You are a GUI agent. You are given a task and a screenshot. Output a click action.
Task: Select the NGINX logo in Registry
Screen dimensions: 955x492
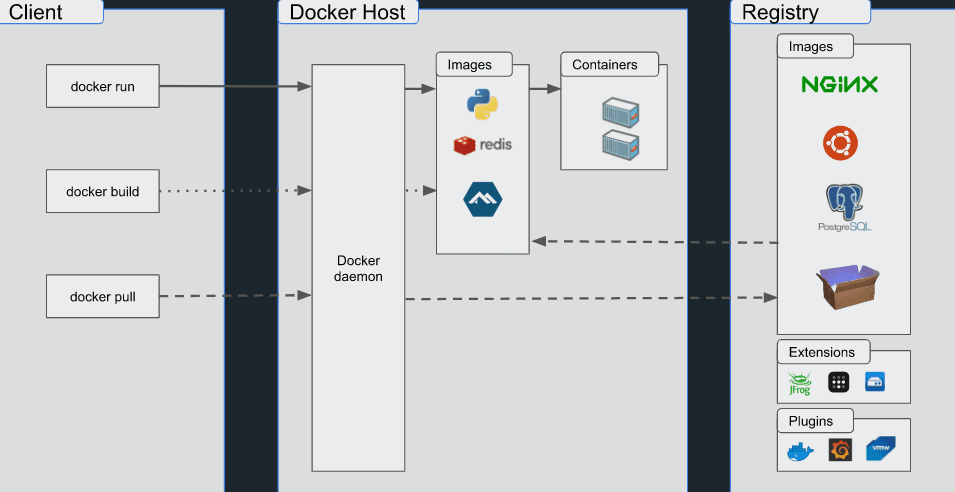[839, 85]
